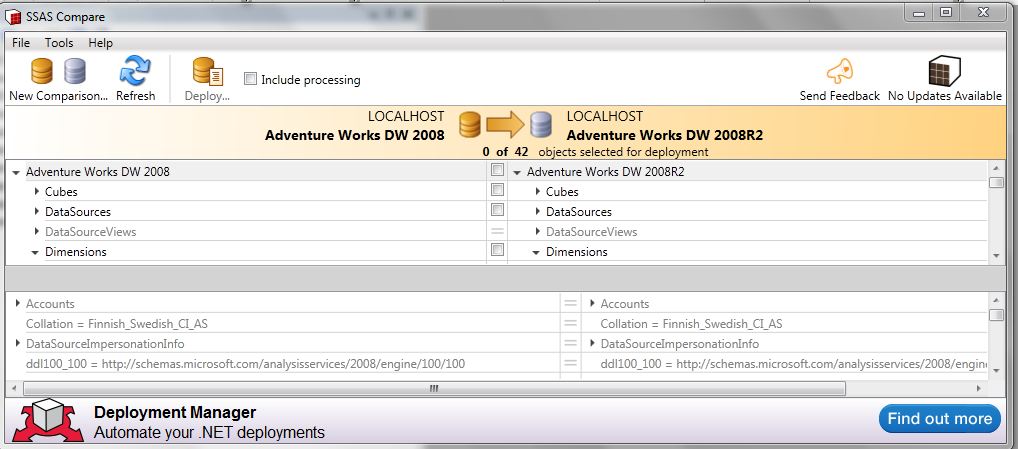Image resolution: width=1018 pixels, height=449 pixels.
Task: Click the grey splitter bar between panes
Action: (505, 278)
